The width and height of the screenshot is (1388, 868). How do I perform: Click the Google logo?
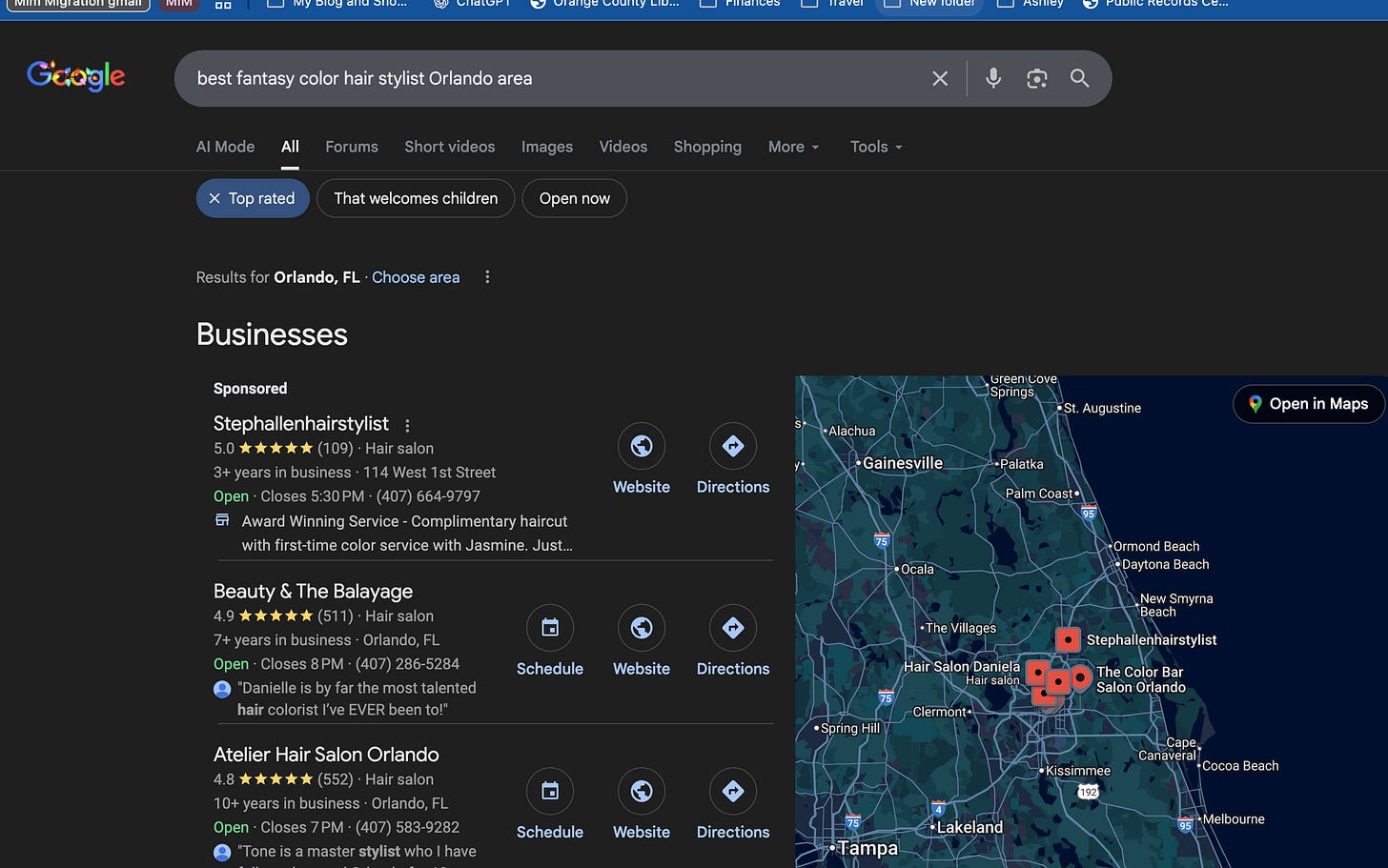click(76, 75)
